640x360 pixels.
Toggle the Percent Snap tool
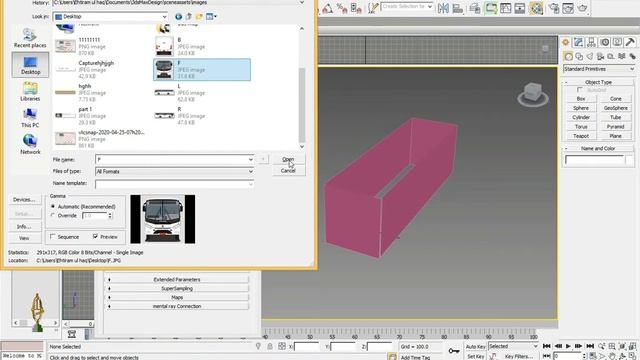(342, 8)
